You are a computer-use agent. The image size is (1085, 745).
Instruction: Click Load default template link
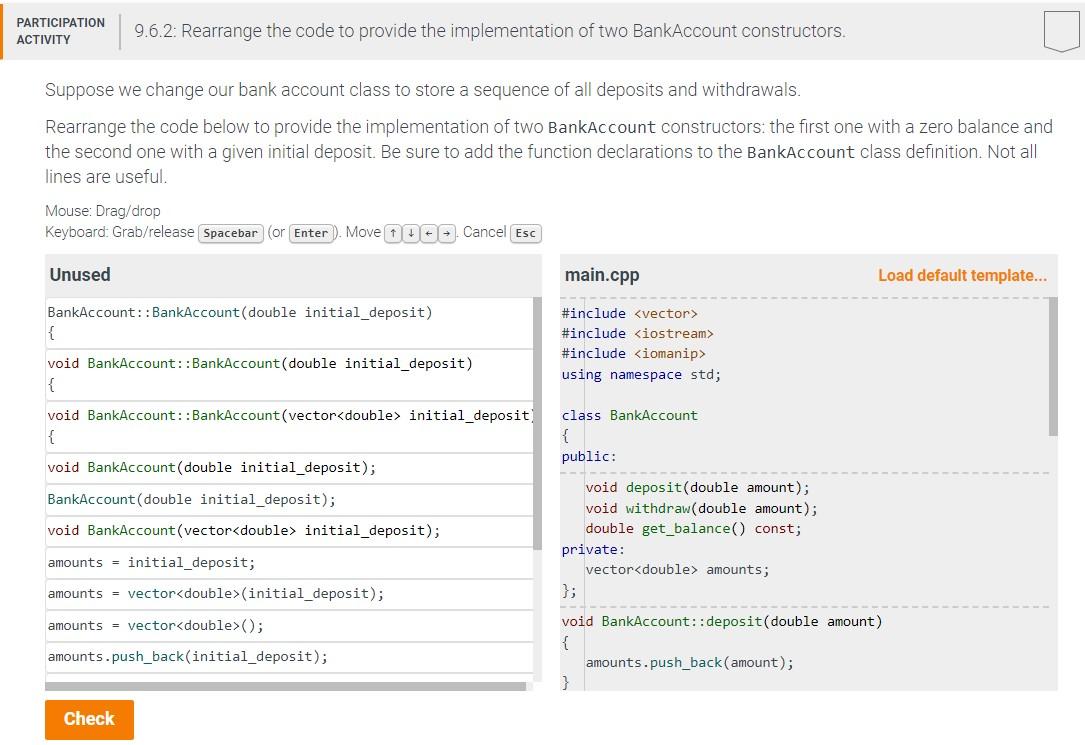coord(962,275)
